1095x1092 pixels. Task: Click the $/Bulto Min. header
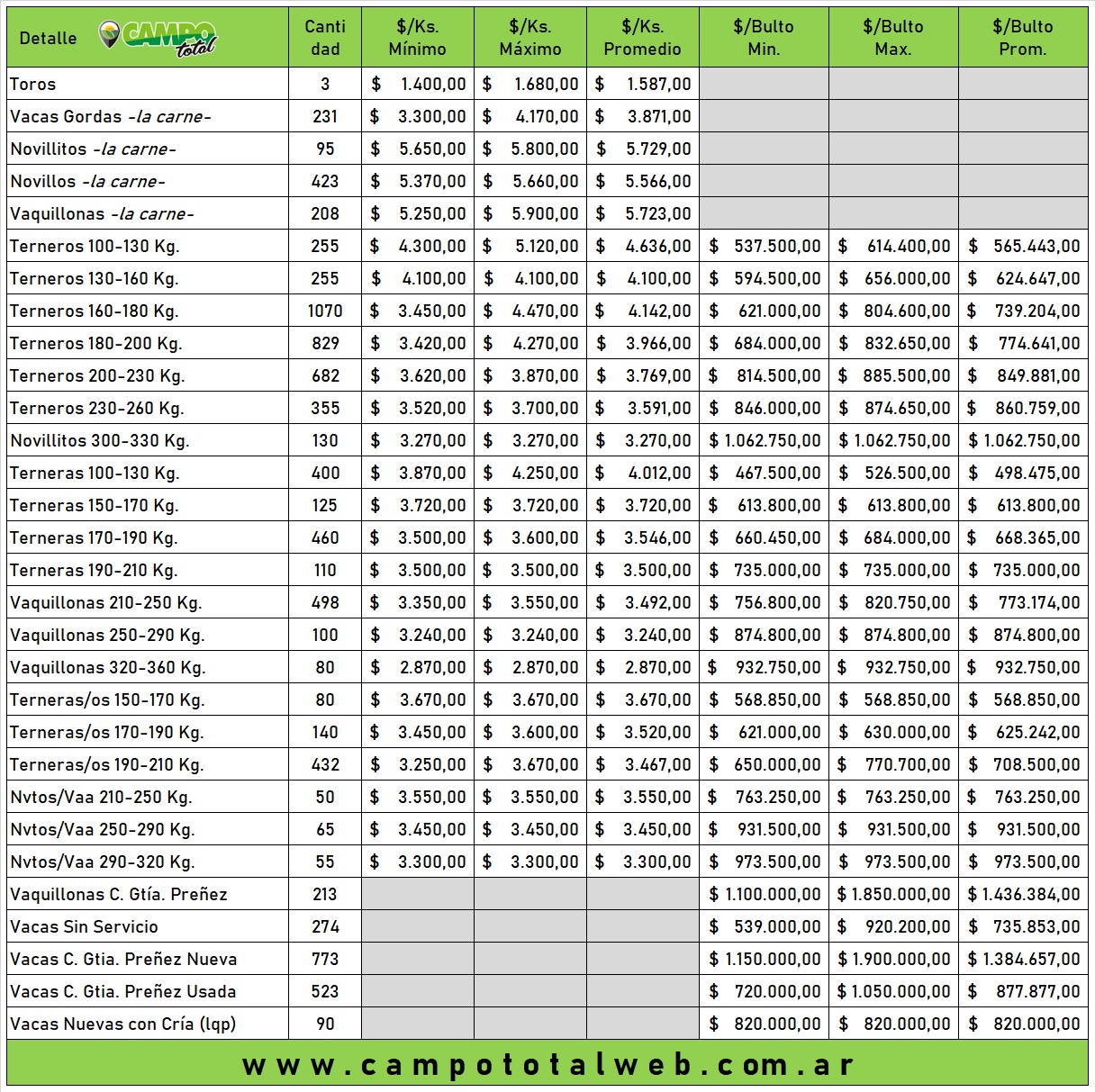[x=764, y=38]
